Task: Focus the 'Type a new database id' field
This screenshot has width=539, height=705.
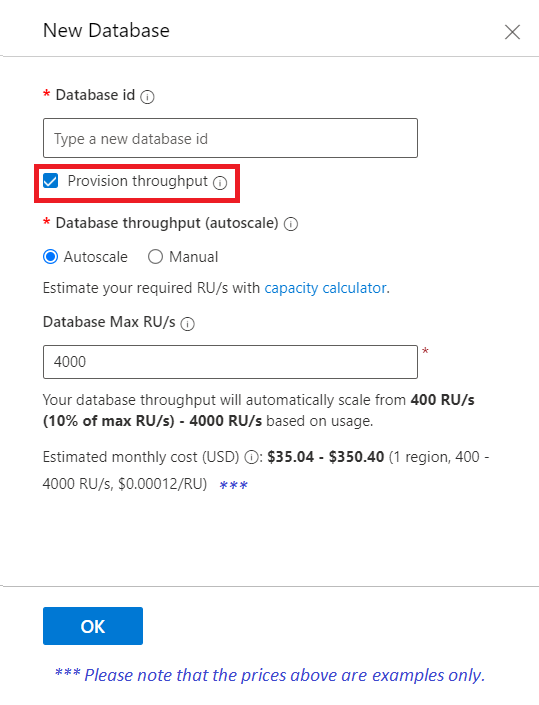Action: [230, 138]
